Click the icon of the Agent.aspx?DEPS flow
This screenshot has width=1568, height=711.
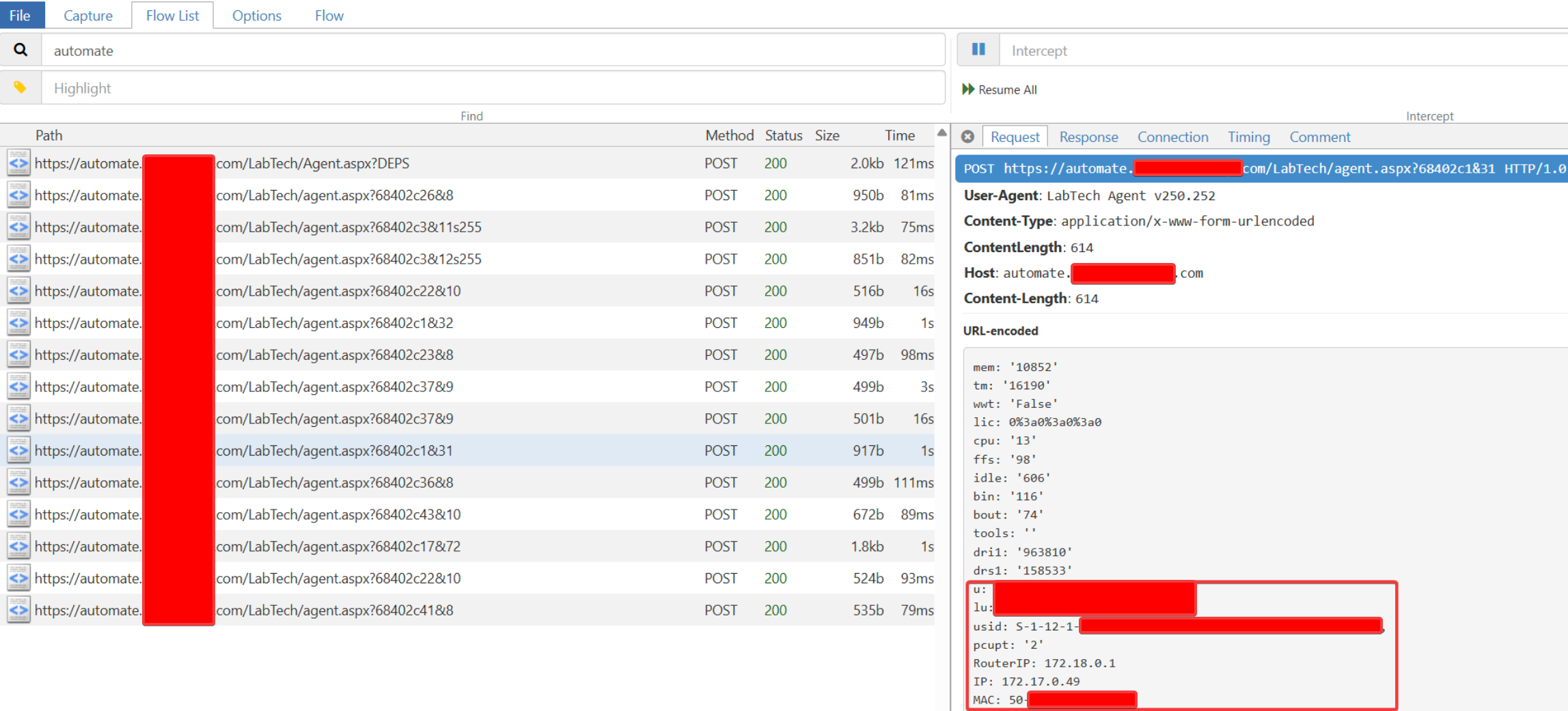point(18,163)
